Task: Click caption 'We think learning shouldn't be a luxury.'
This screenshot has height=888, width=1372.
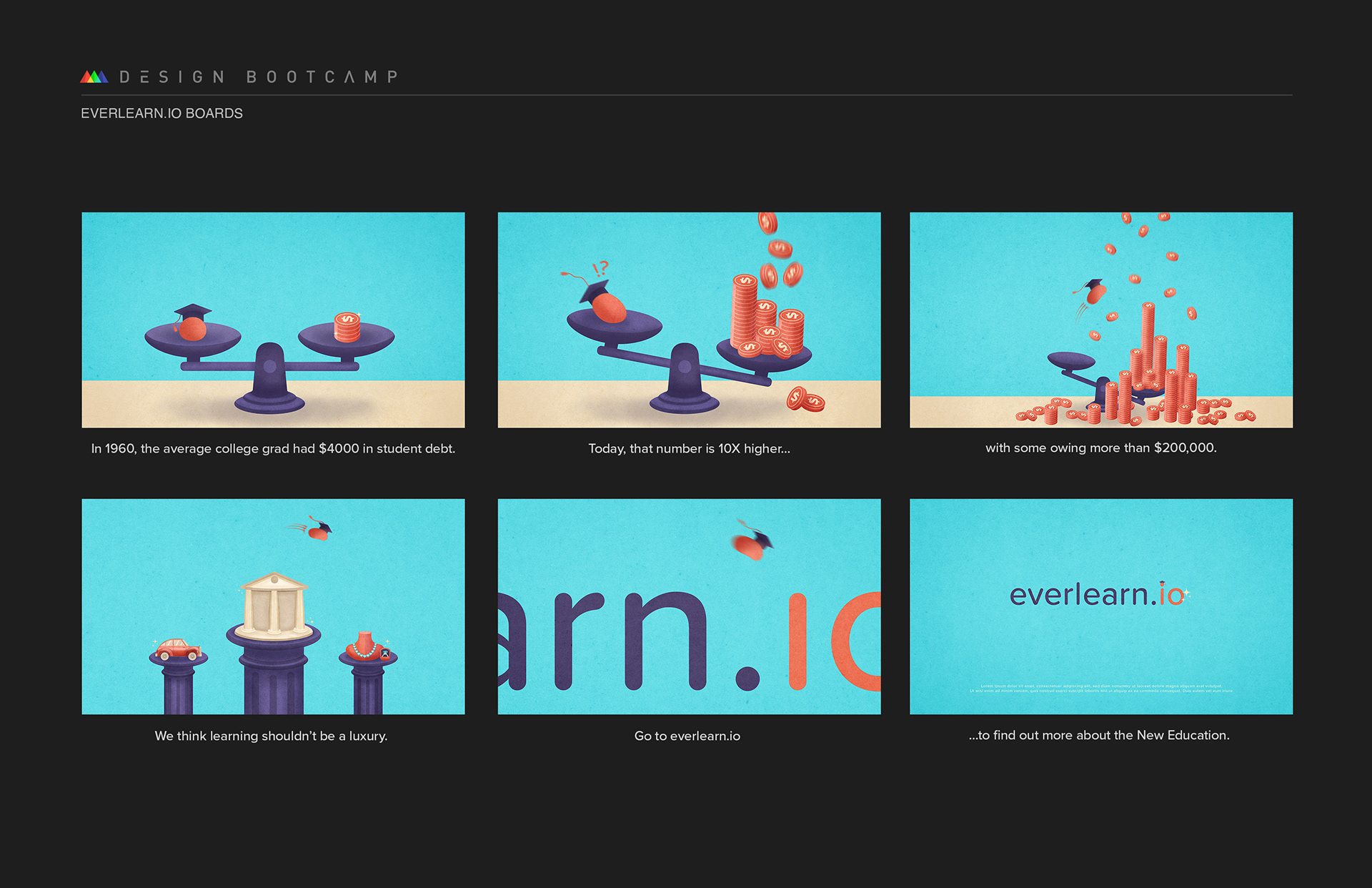Action: 271,736
